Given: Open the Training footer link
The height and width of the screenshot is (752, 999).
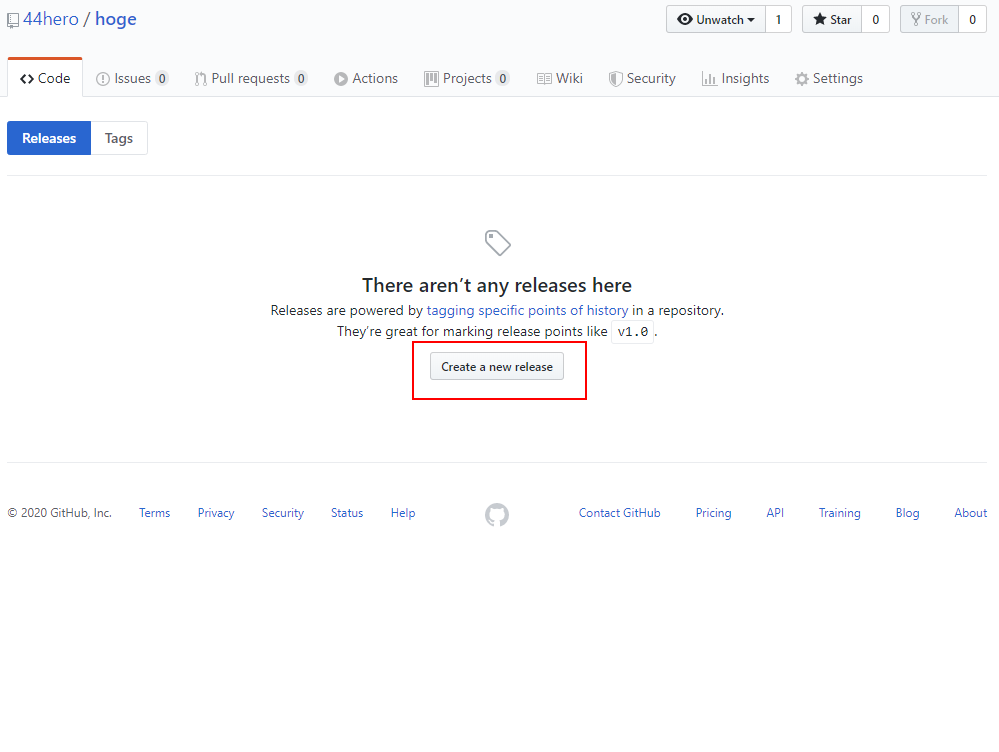Looking at the screenshot, I should click(840, 513).
